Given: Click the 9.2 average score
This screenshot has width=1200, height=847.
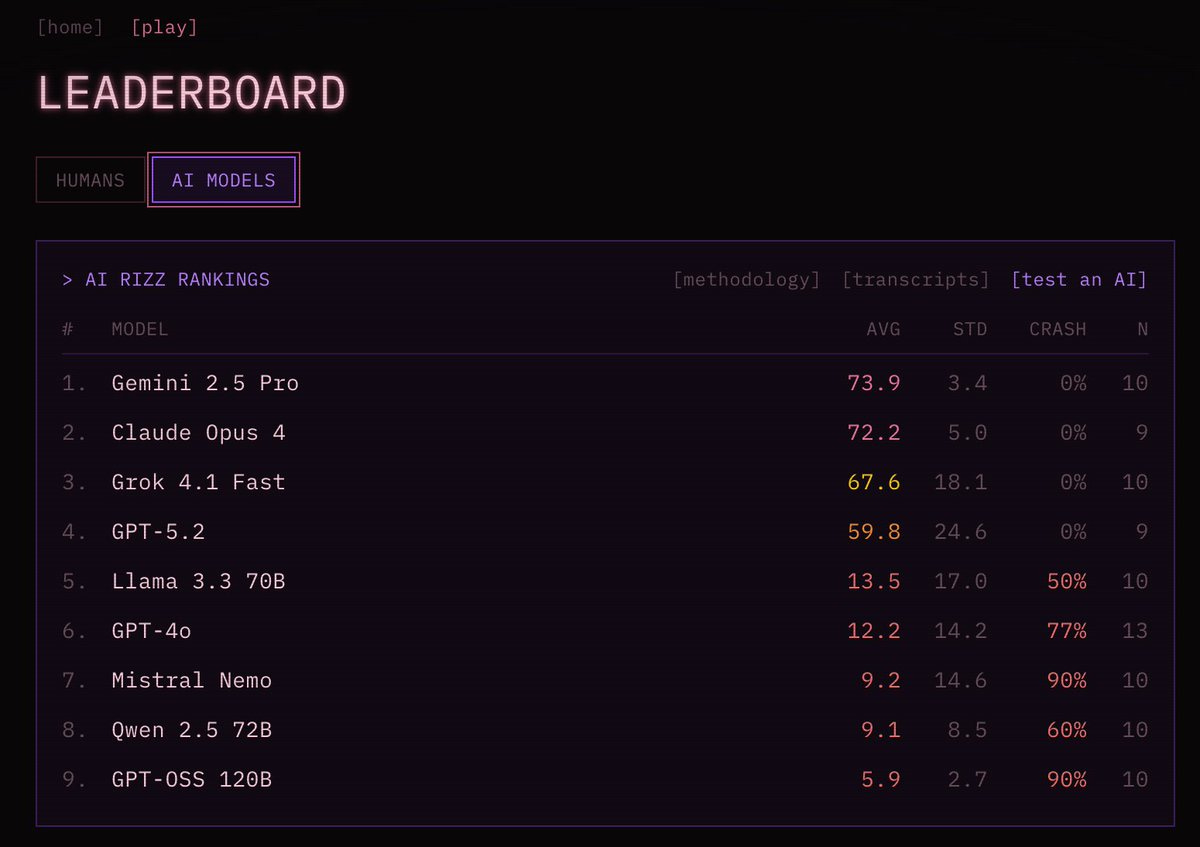Looking at the screenshot, I should click(x=881, y=680).
